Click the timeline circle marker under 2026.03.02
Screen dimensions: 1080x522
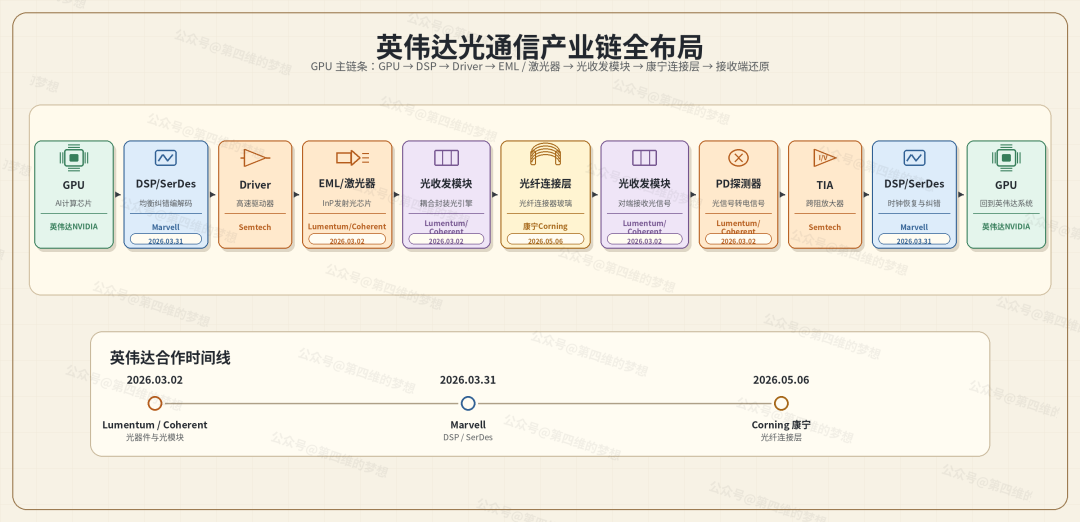(155, 404)
